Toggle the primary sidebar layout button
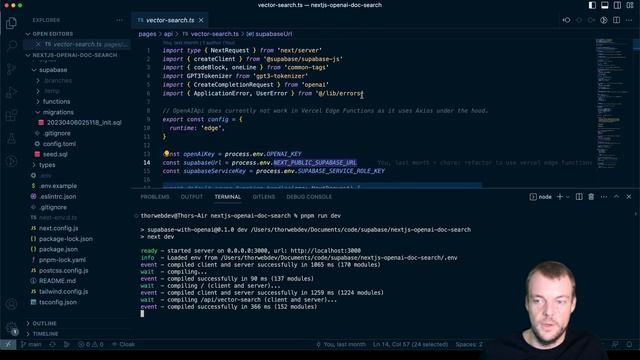 592,5
